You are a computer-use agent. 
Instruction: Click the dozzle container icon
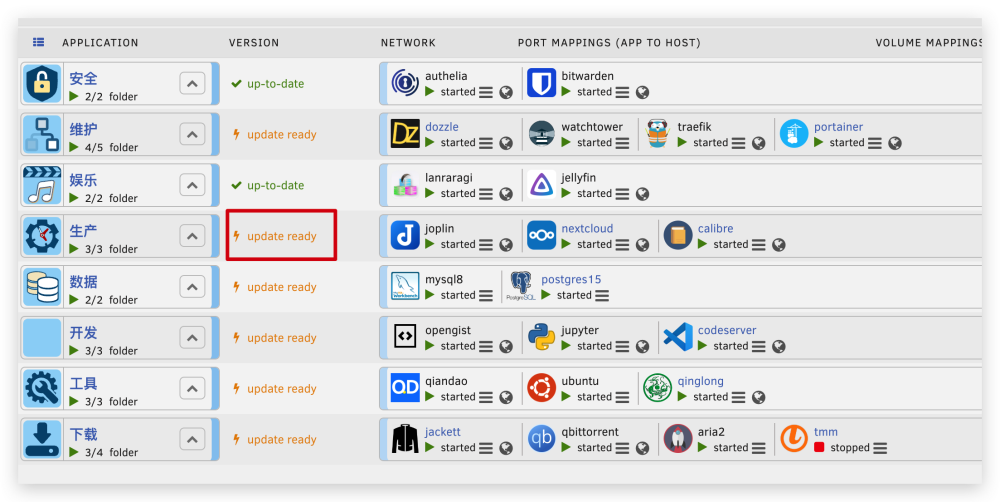click(405, 134)
